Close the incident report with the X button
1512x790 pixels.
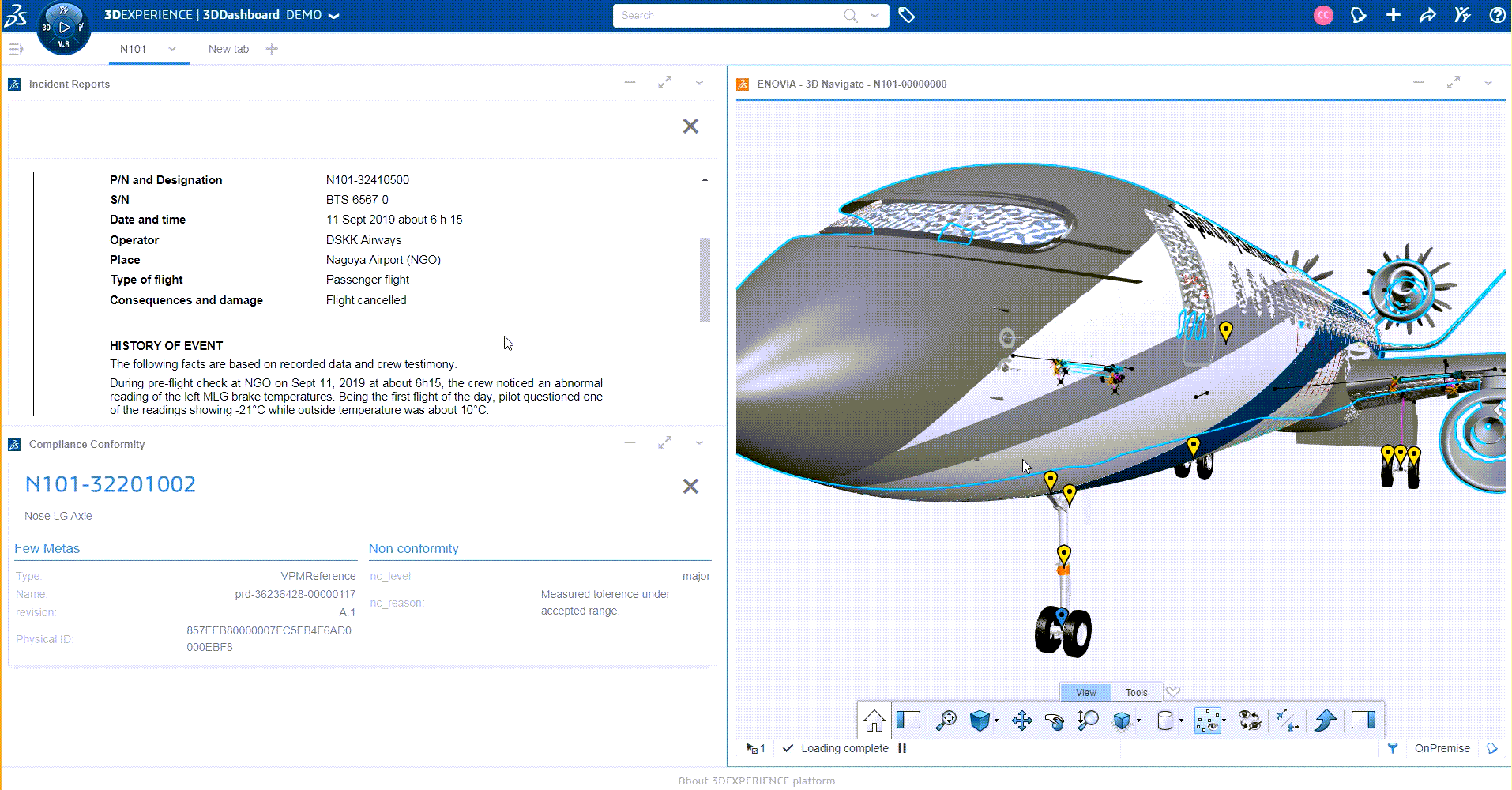pyautogui.click(x=690, y=126)
